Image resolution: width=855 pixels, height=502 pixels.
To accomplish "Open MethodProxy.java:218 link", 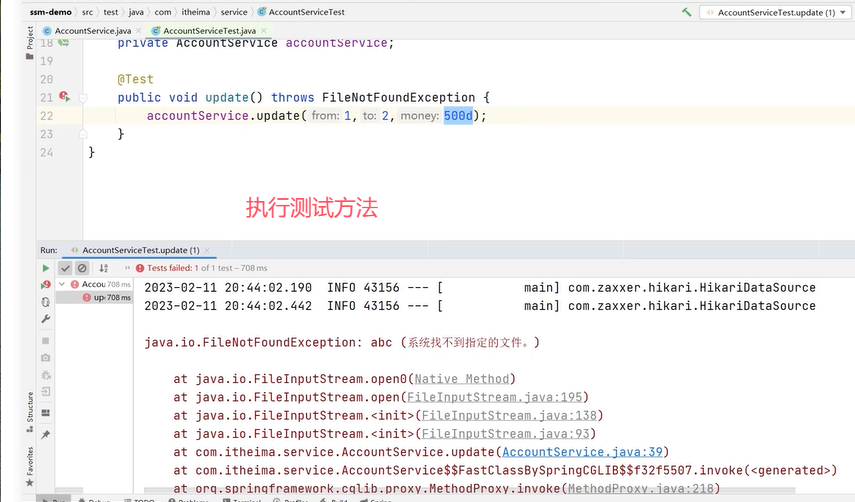I will (641, 488).
